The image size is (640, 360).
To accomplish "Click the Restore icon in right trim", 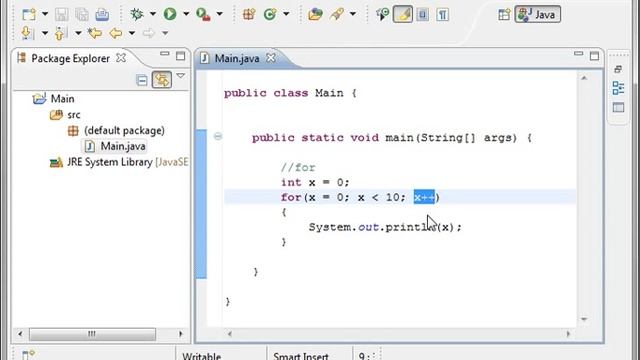I will [618, 69].
